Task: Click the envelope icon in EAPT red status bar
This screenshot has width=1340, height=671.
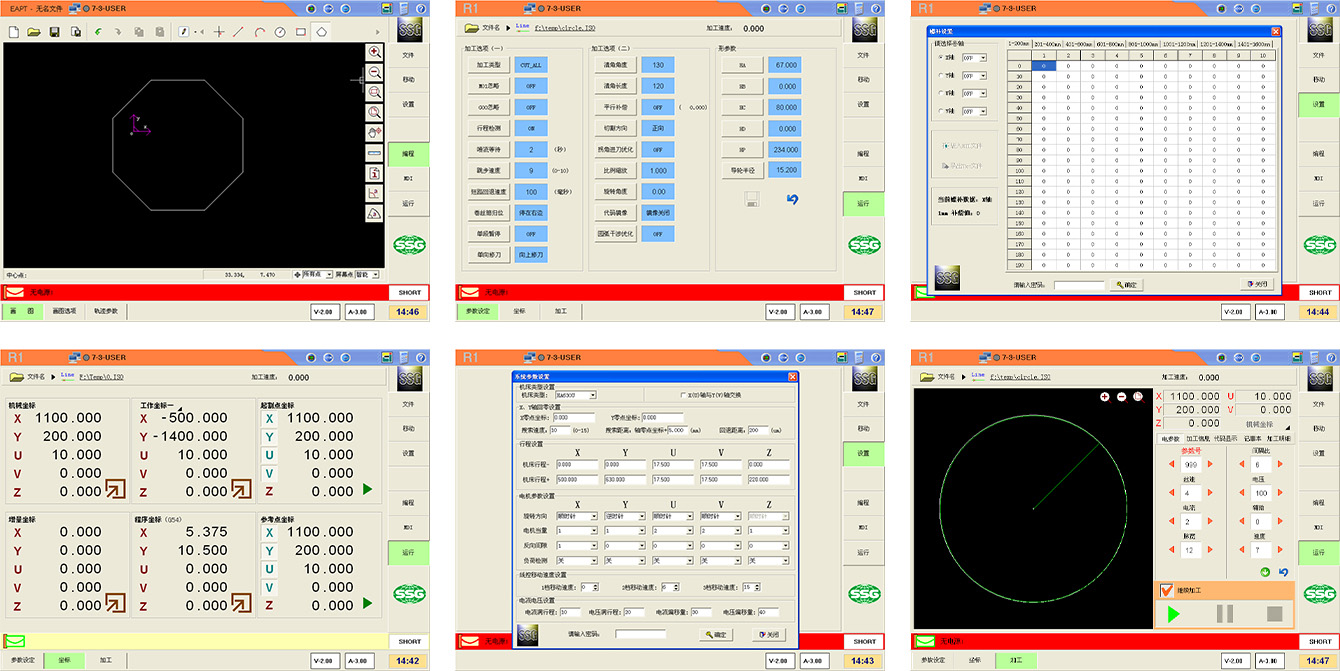Action: tap(15, 293)
